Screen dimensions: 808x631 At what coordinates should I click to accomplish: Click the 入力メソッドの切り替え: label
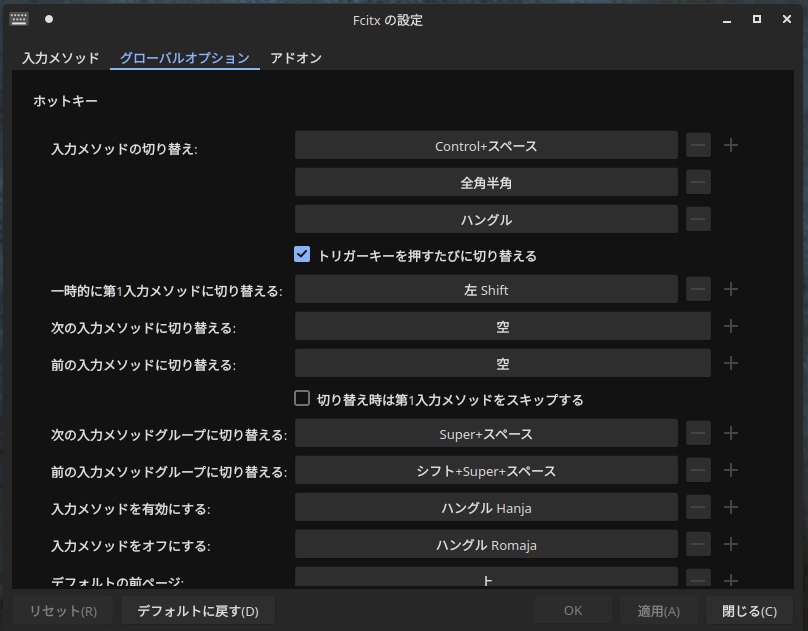click(x=124, y=149)
